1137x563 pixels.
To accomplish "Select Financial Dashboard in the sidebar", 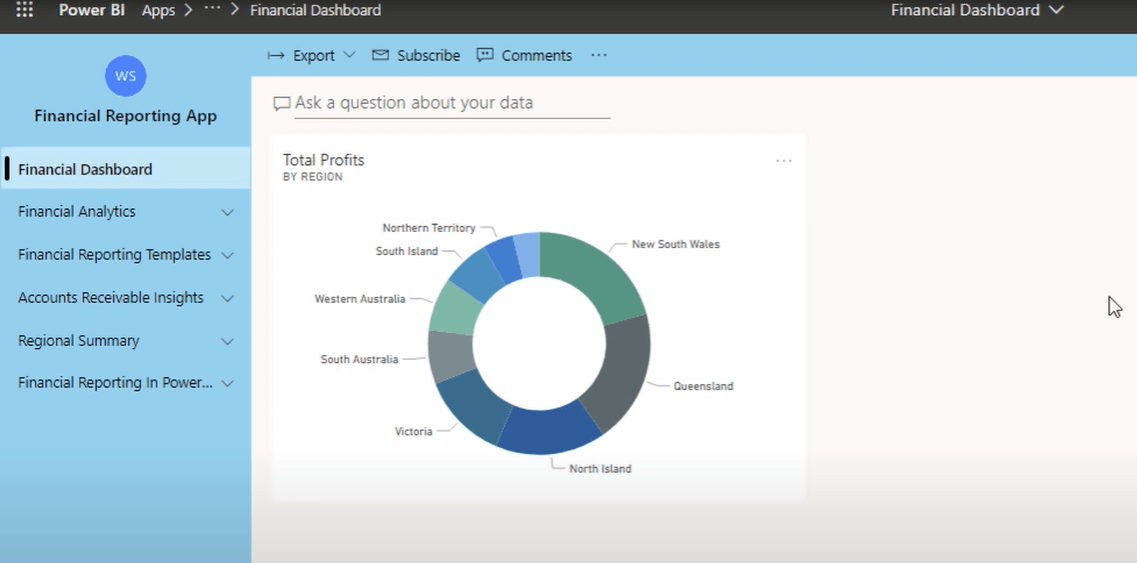I will point(125,169).
